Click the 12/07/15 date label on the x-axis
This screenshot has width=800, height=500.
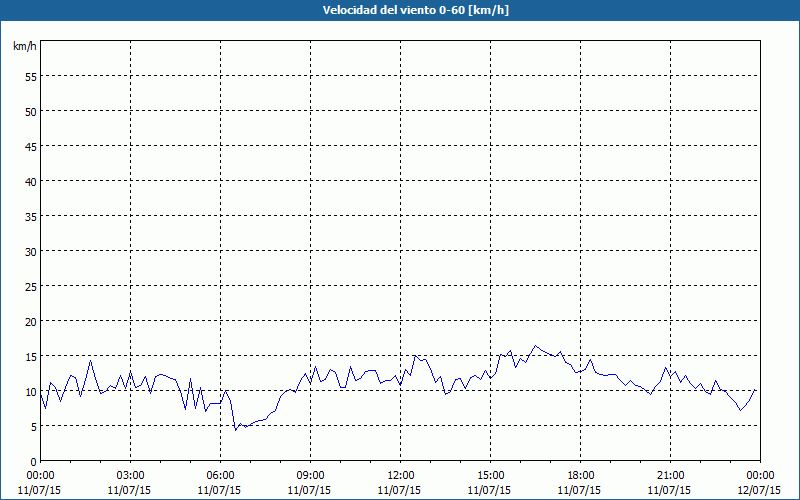[759, 490]
